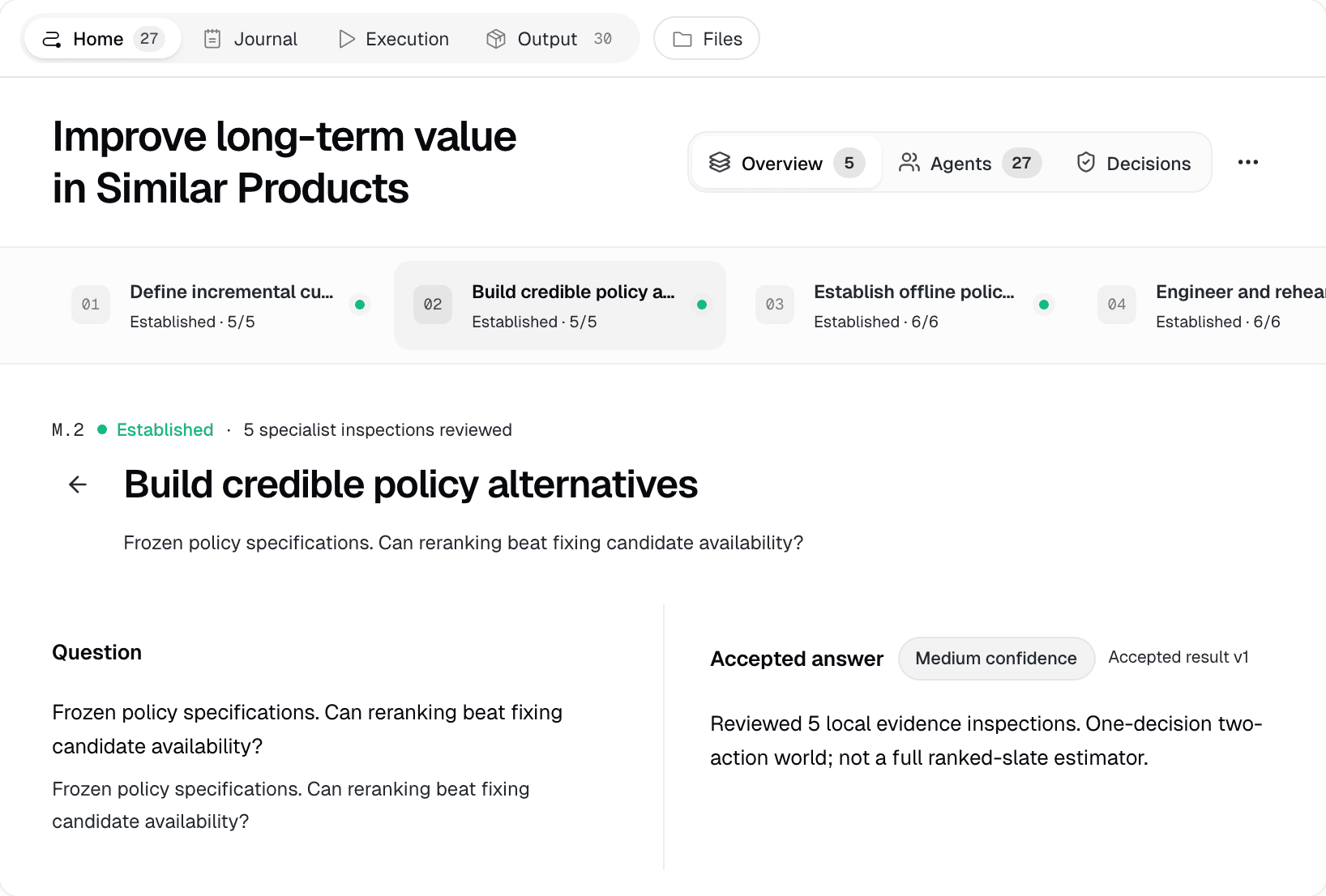Click the Home count badge 27
Image resolution: width=1326 pixels, height=896 pixels.
(x=149, y=39)
